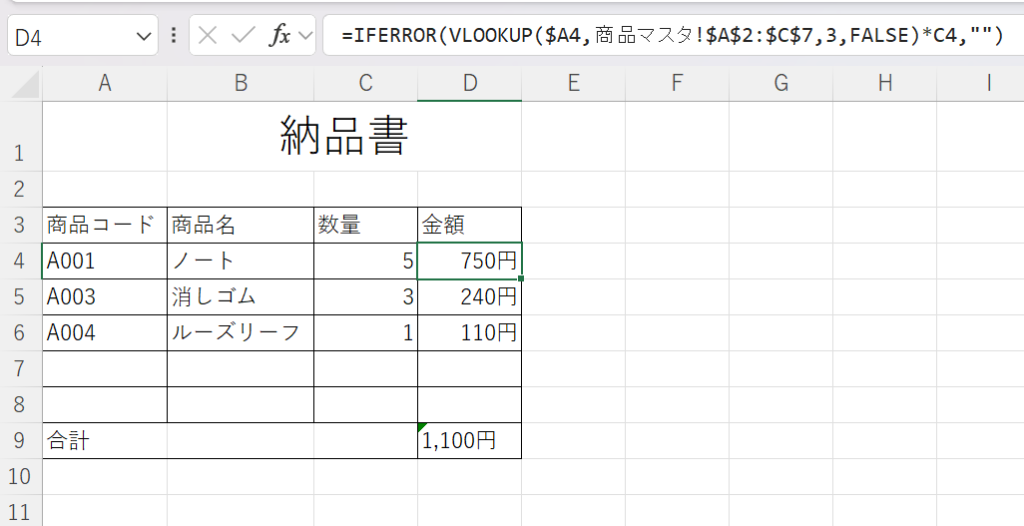Select column H header
The height and width of the screenshot is (526, 1024).
click(885, 84)
